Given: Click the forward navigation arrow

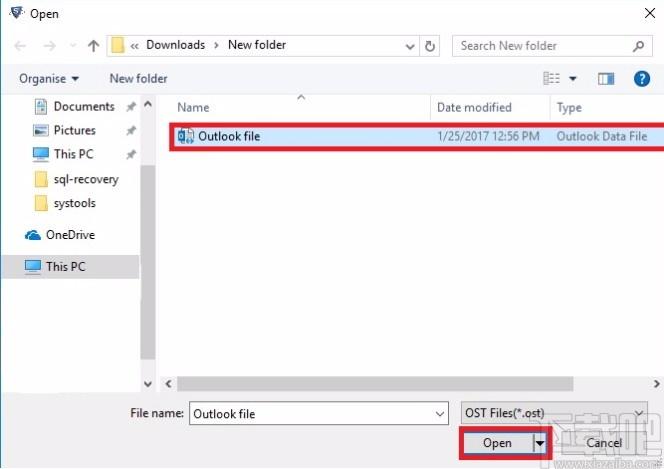Looking at the screenshot, I should coord(50,46).
